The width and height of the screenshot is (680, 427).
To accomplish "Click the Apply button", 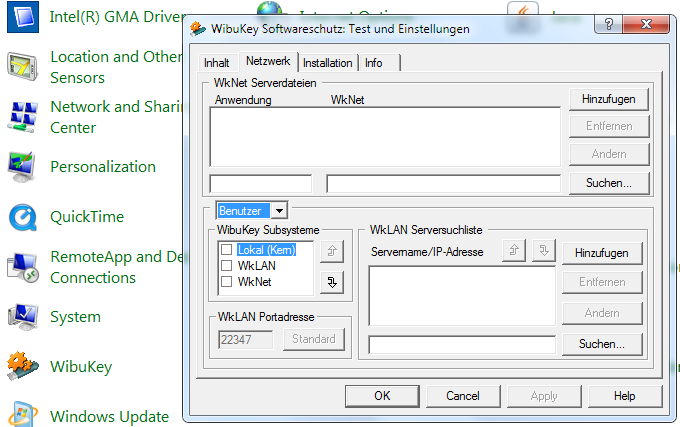I will coord(544,396).
